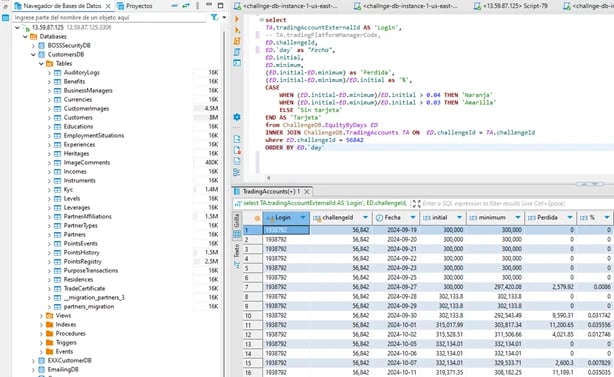Select the PointsHistory table
Image resolution: width=614 pixels, height=377 pixels.
click(81, 253)
